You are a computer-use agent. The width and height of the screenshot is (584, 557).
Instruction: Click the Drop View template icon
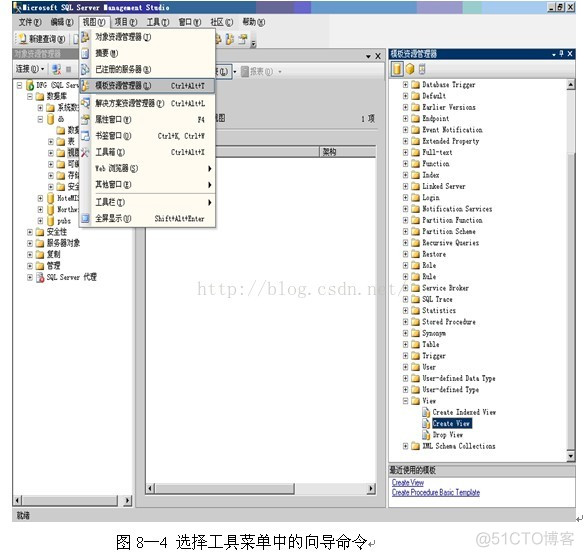[426, 435]
